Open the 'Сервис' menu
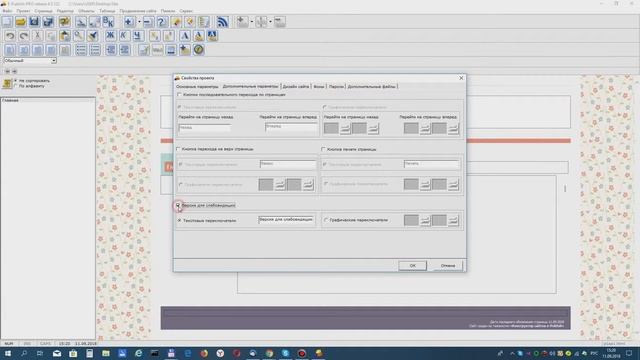The image size is (640, 360). 186,11
